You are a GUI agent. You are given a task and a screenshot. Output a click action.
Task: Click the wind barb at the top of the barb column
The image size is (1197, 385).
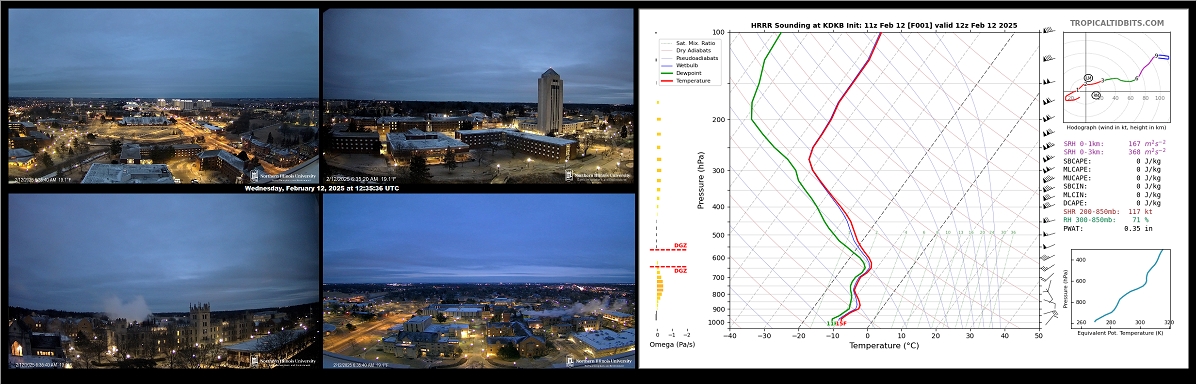click(1048, 31)
